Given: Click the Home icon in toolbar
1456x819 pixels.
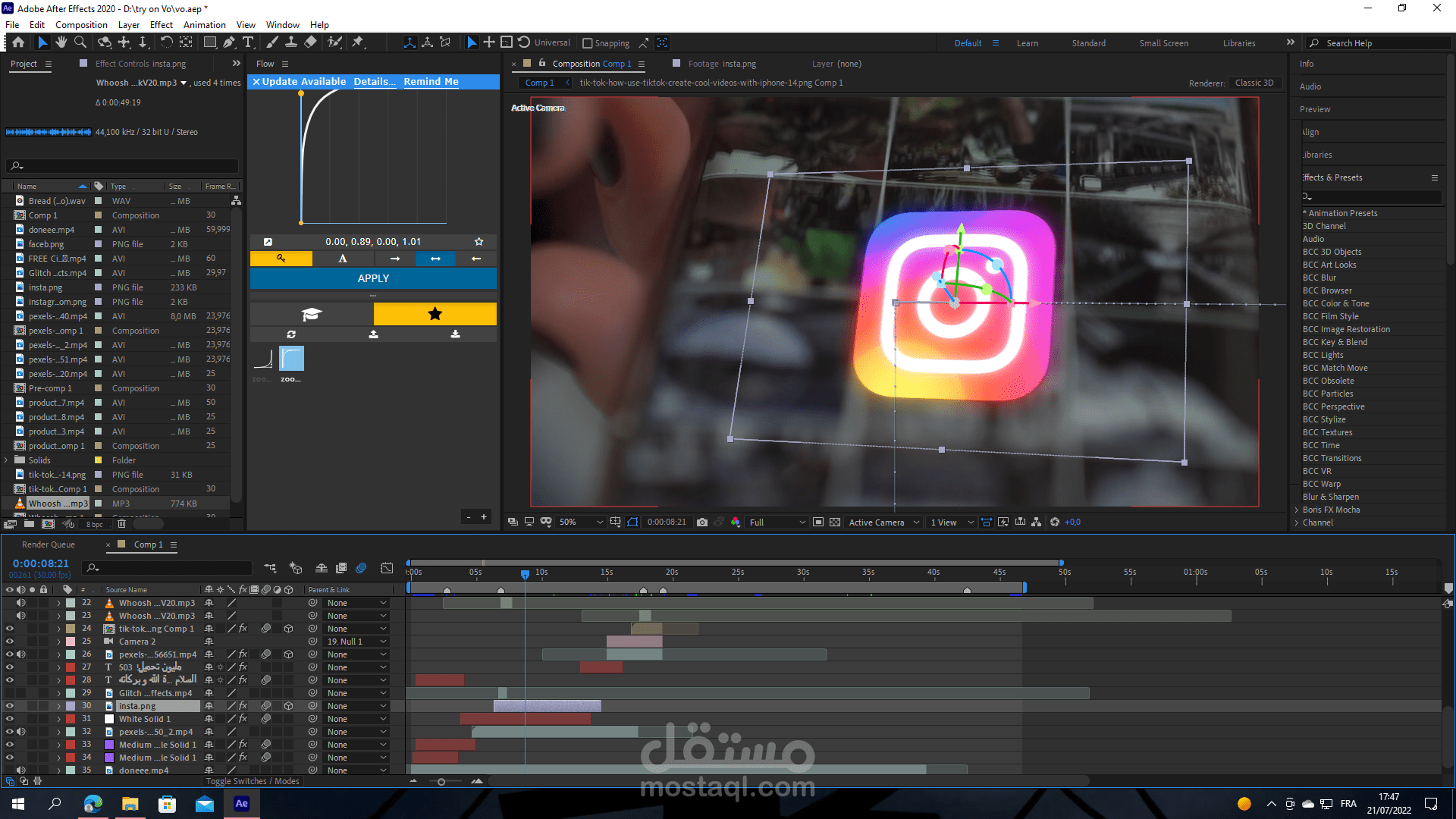Looking at the screenshot, I should [18, 42].
